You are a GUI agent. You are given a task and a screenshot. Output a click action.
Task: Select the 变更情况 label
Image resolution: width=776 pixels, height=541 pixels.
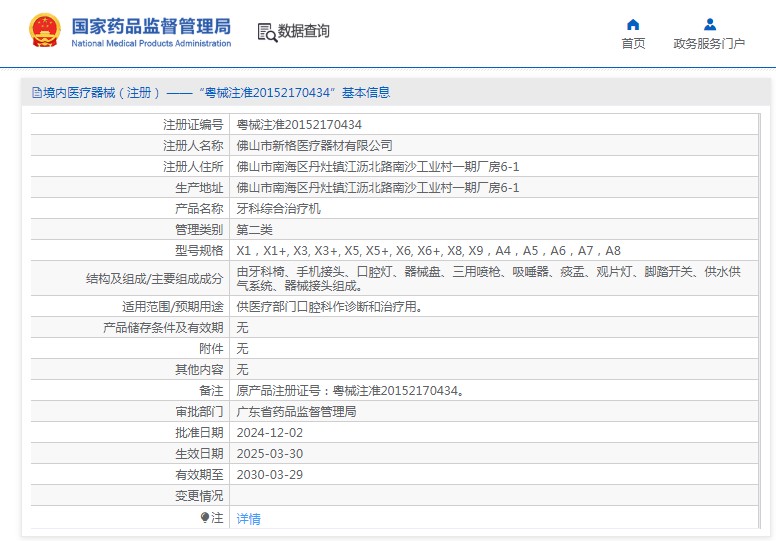pyautogui.click(x=199, y=496)
